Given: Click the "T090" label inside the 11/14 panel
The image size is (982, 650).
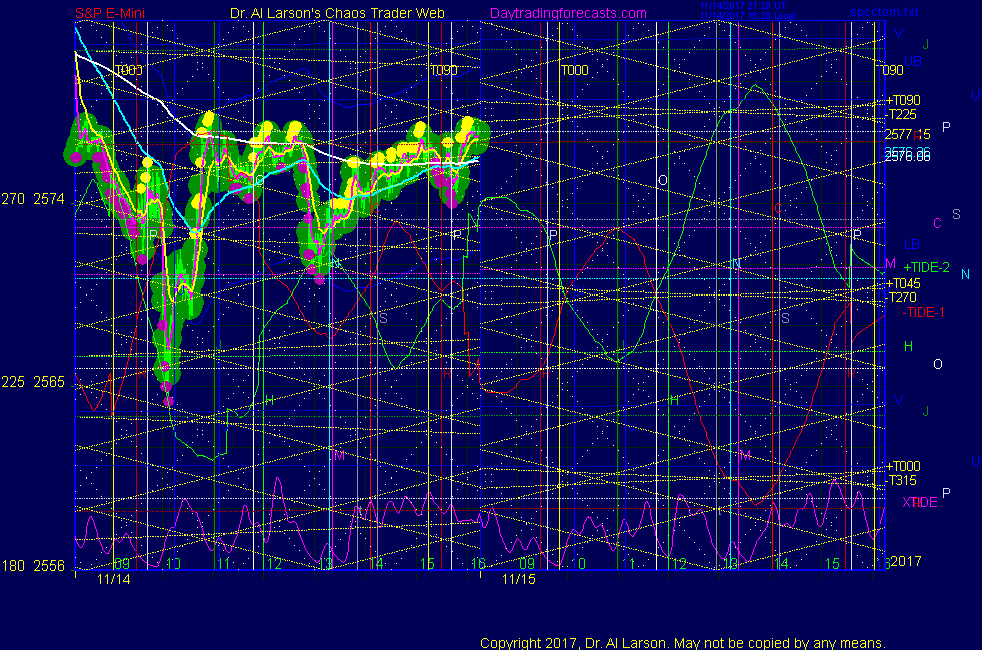Looking at the screenshot, I should coord(443,70).
